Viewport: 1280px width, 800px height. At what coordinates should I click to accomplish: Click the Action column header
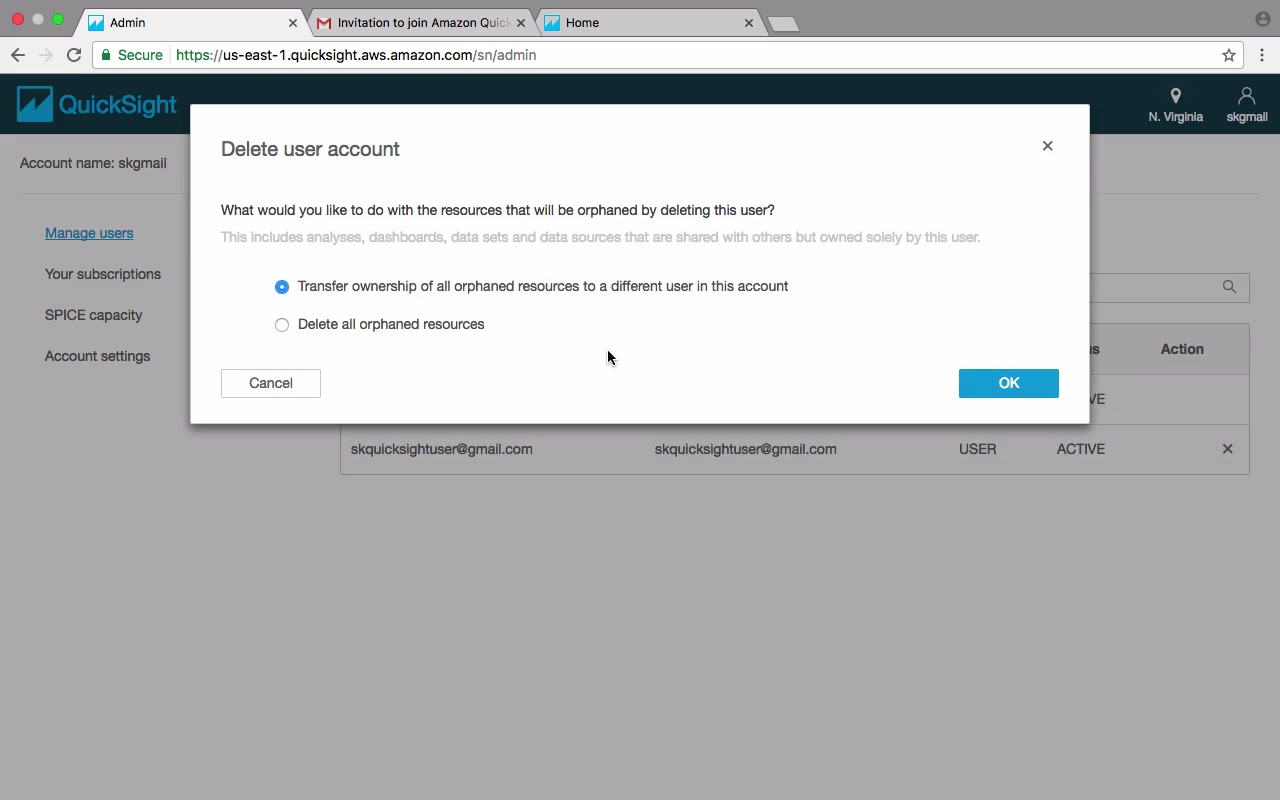coord(1182,349)
